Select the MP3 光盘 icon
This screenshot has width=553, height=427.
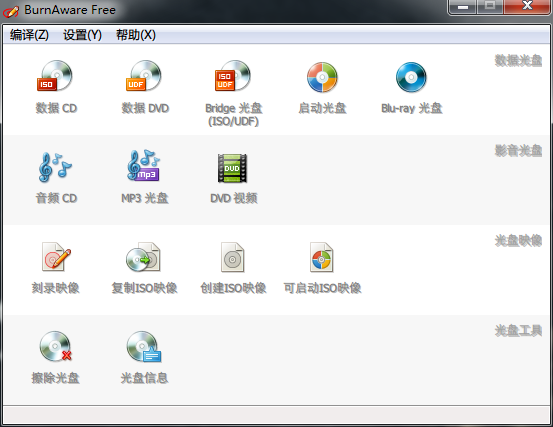[x=144, y=166]
